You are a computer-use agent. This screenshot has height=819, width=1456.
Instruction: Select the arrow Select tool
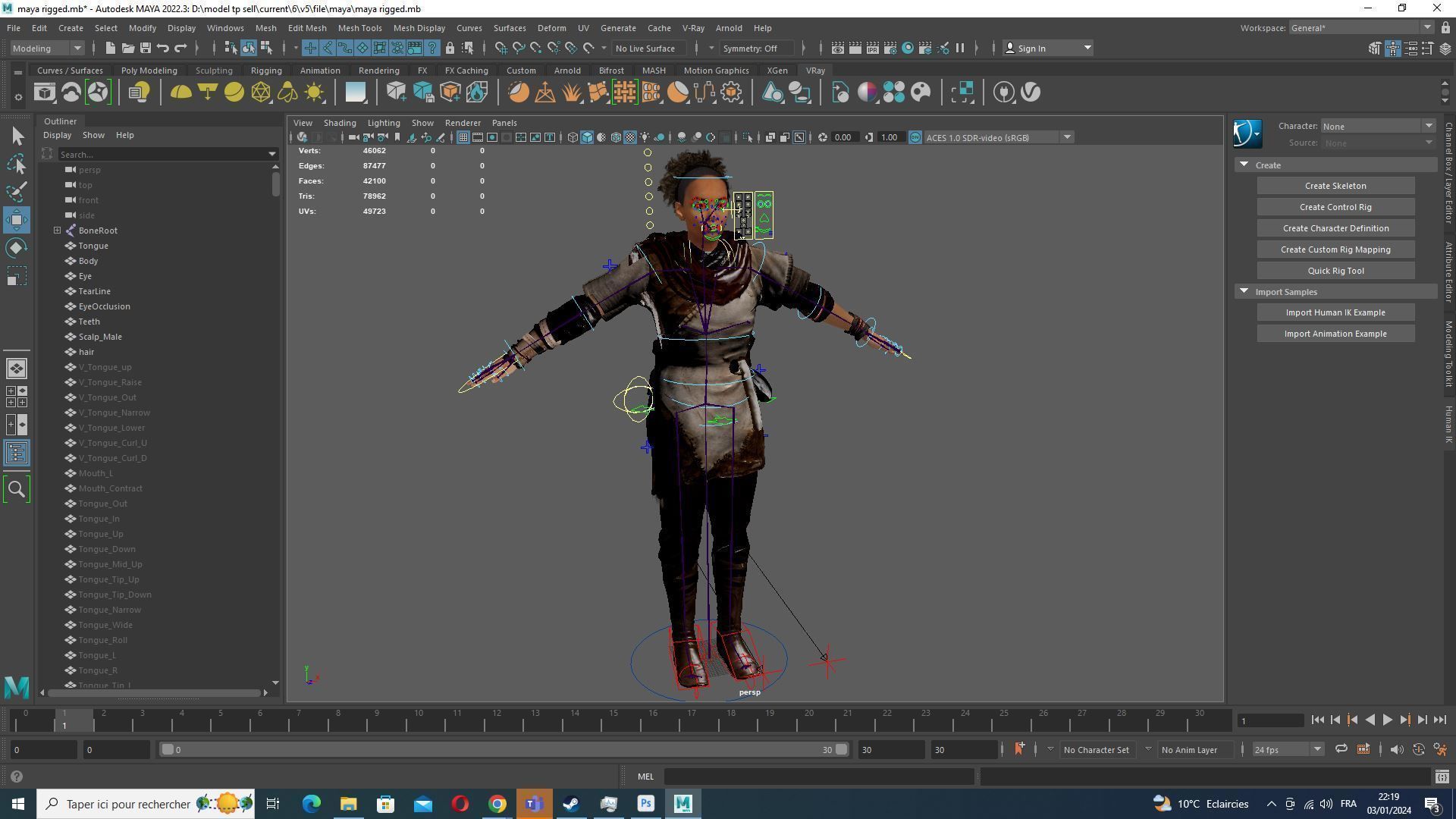pyautogui.click(x=17, y=136)
